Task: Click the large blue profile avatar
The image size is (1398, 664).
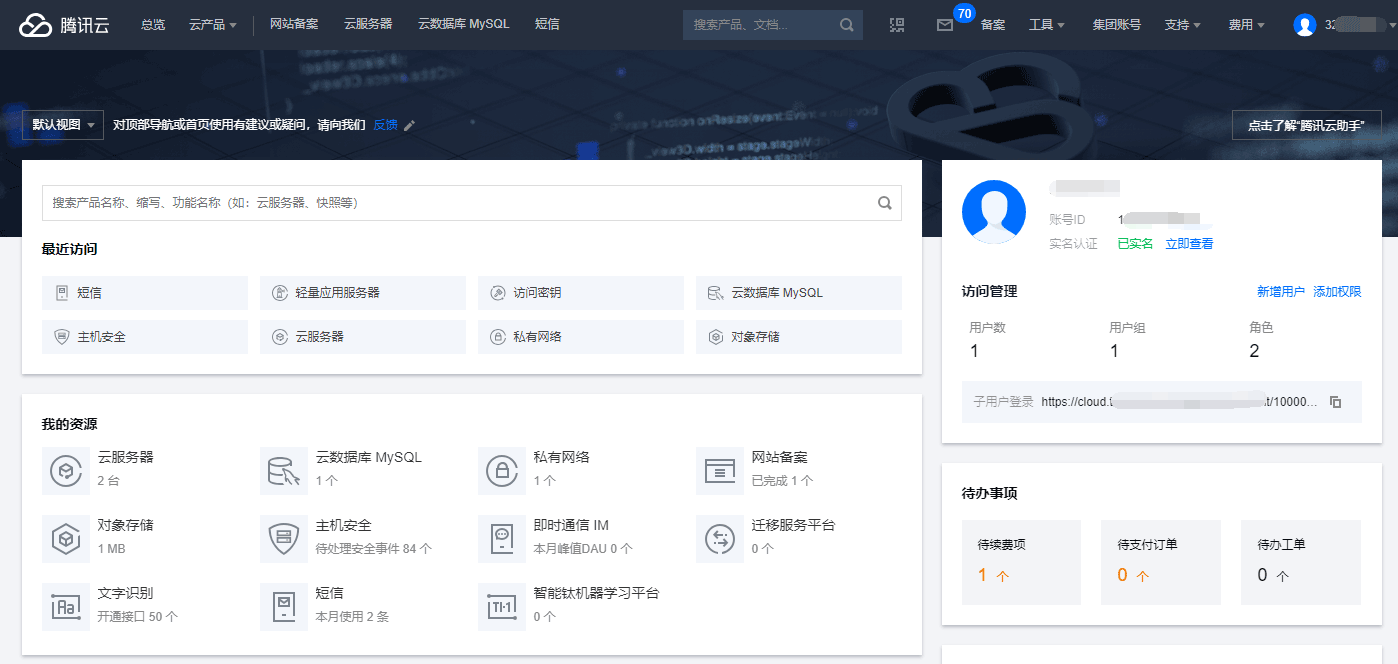Action: tap(994, 212)
